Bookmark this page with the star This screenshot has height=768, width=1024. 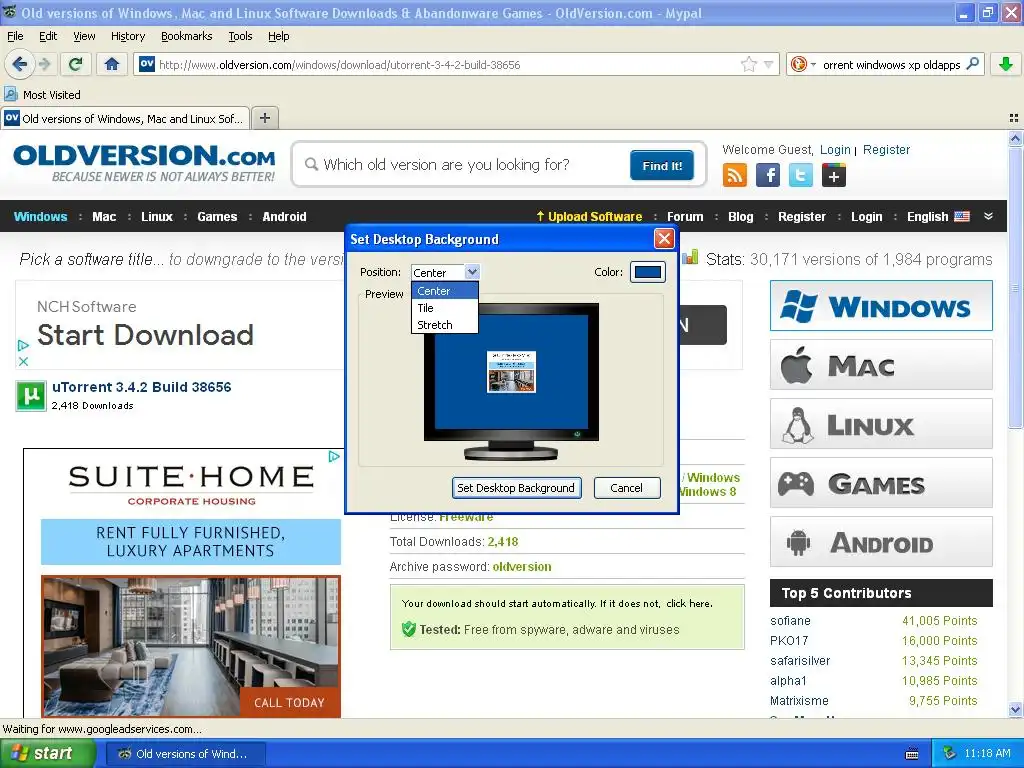click(748, 64)
